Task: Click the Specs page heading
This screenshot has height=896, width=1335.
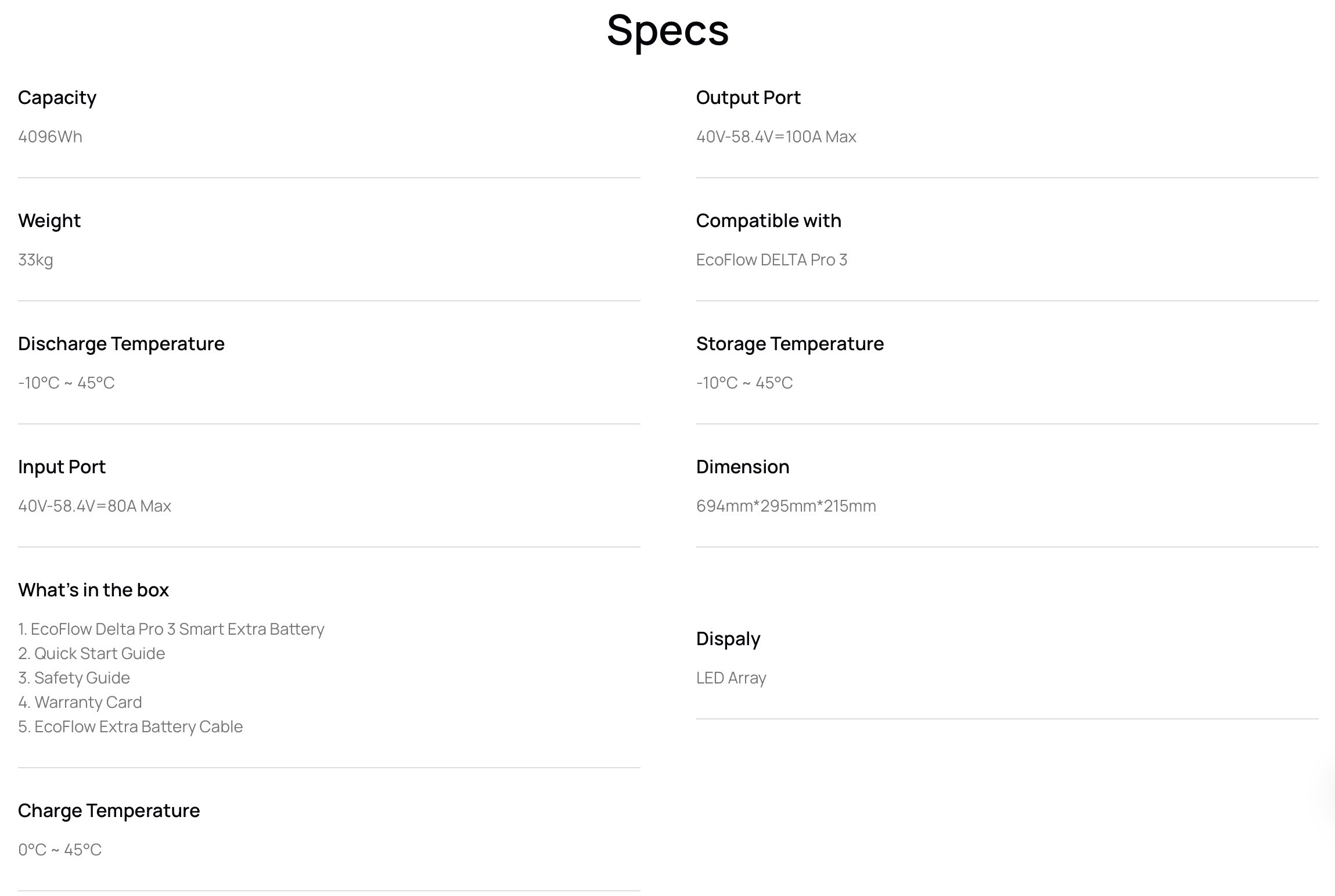Action: pyautogui.click(x=667, y=30)
